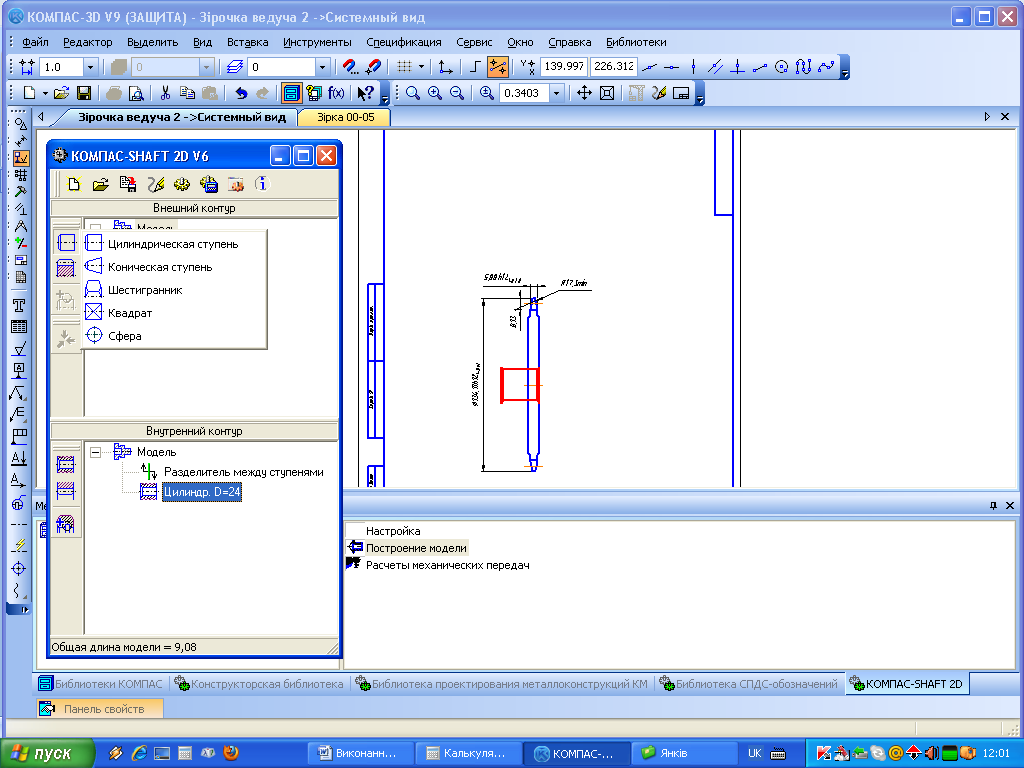Screen dimensions: 1024x768
Task: Open the Библиотеки menu
Action: tap(636, 42)
